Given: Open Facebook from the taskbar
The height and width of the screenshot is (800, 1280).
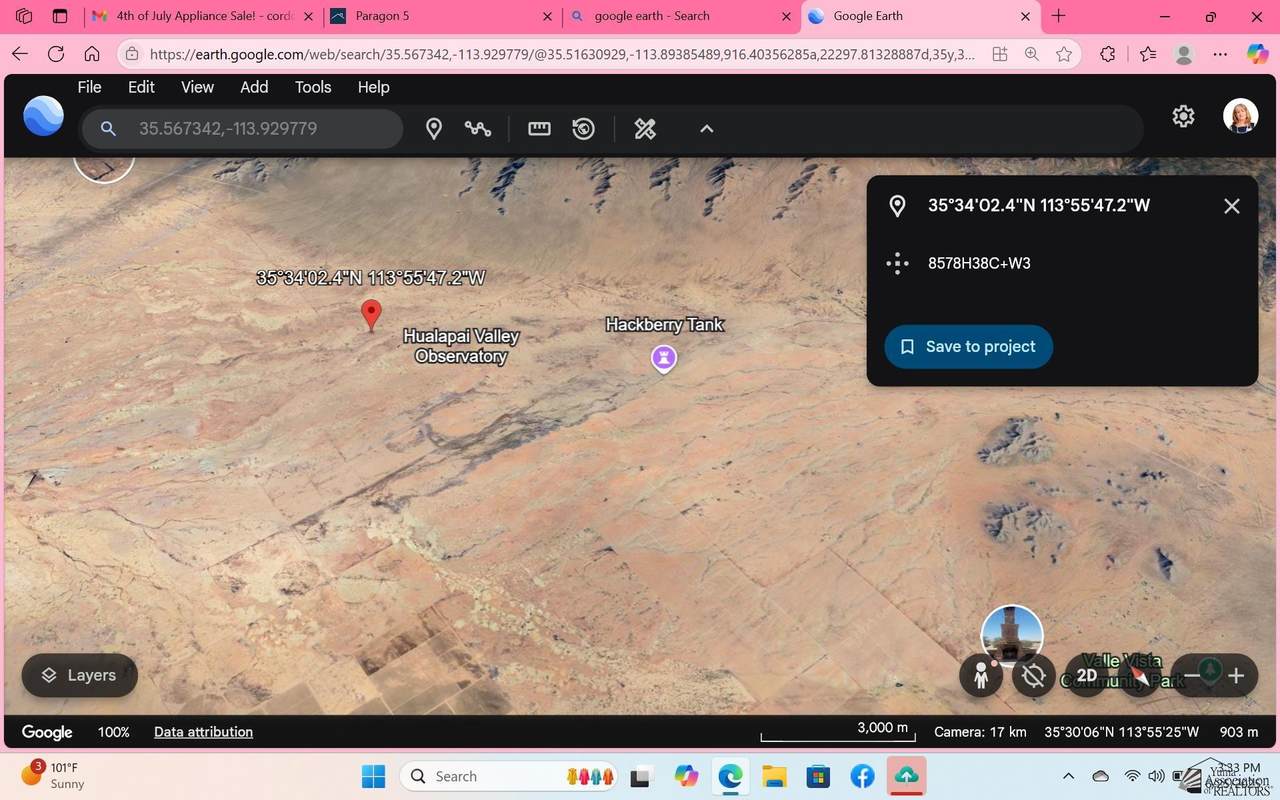Looking at the screenshot, I should tap(862, 776).
